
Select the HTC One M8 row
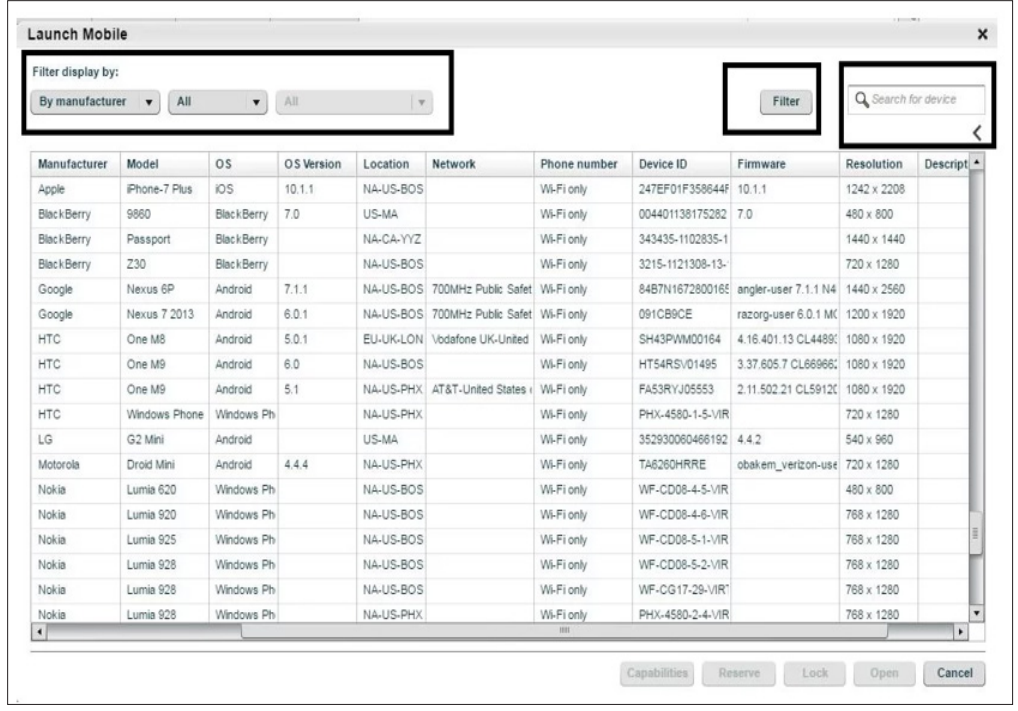[500, 340]
